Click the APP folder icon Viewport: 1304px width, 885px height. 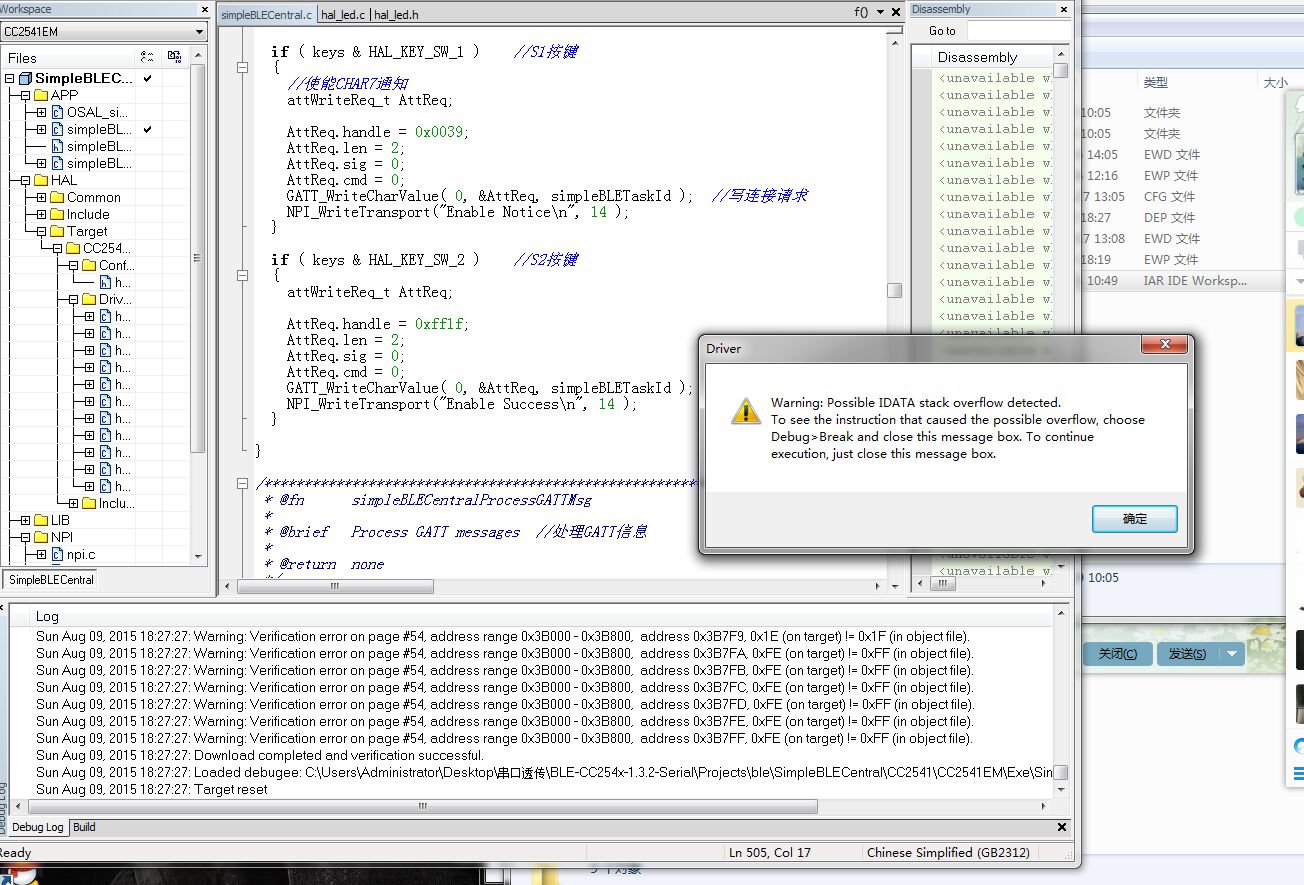tap(41, 95)
